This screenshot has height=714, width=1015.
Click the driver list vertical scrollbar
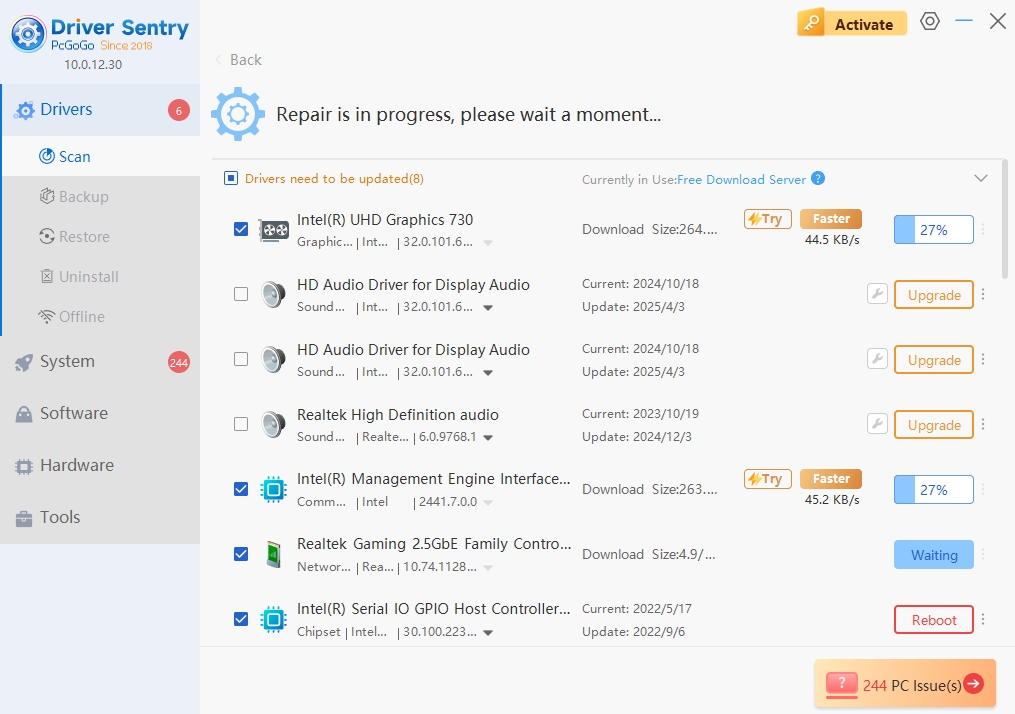pyautogui.click(x=1005, y=219)
